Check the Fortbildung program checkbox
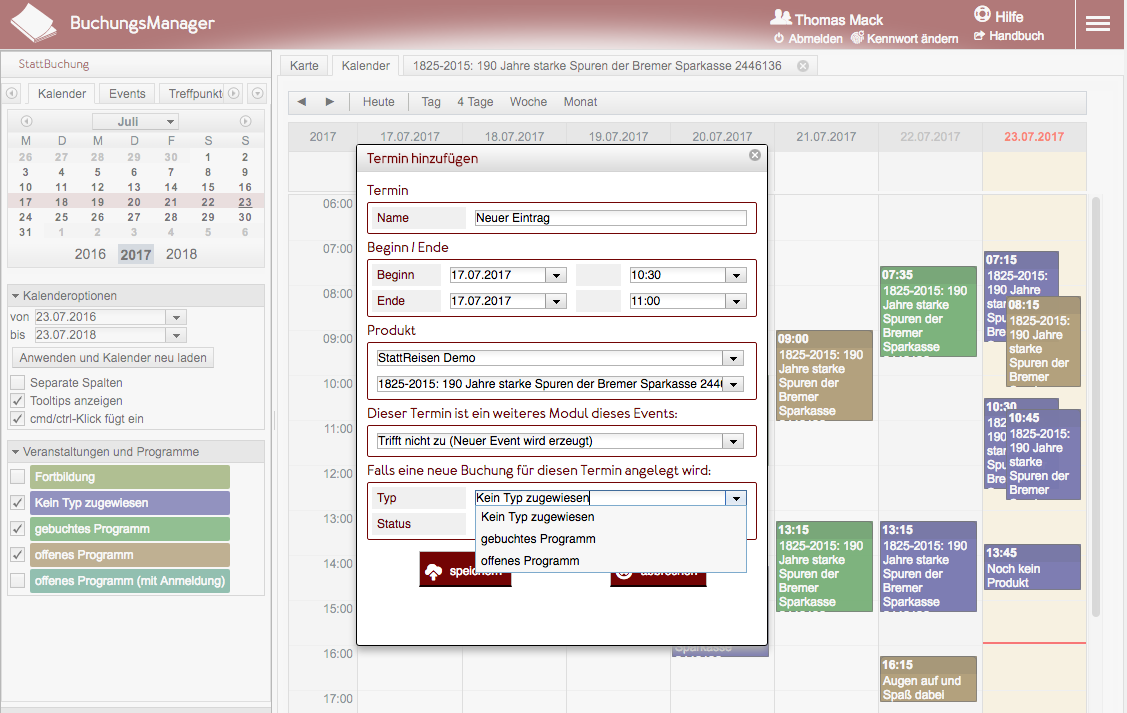The image size is (1127, 713). pos(18,477)
